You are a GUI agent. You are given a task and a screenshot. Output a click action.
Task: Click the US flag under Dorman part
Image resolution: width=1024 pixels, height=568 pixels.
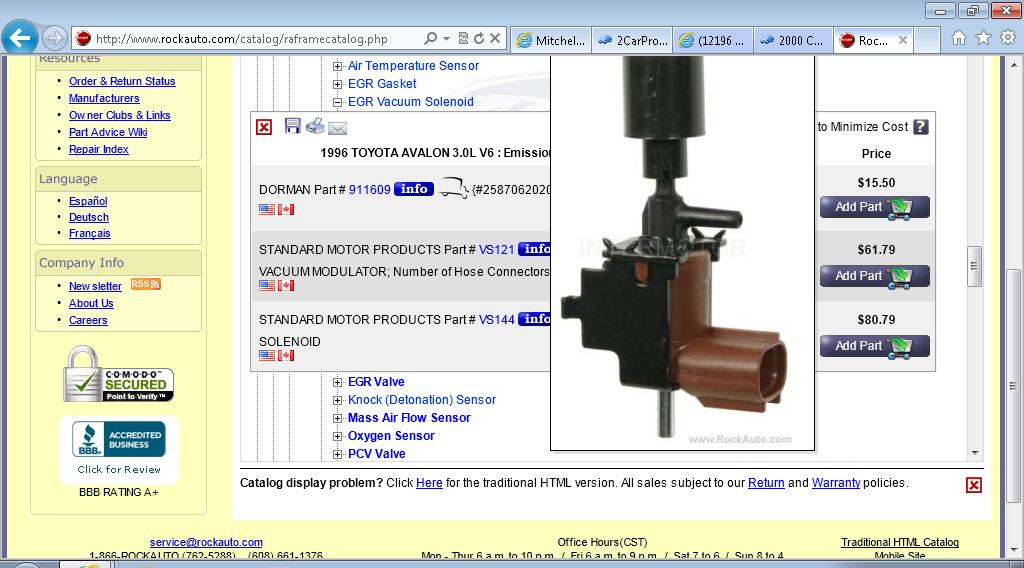tap(267, 210)
